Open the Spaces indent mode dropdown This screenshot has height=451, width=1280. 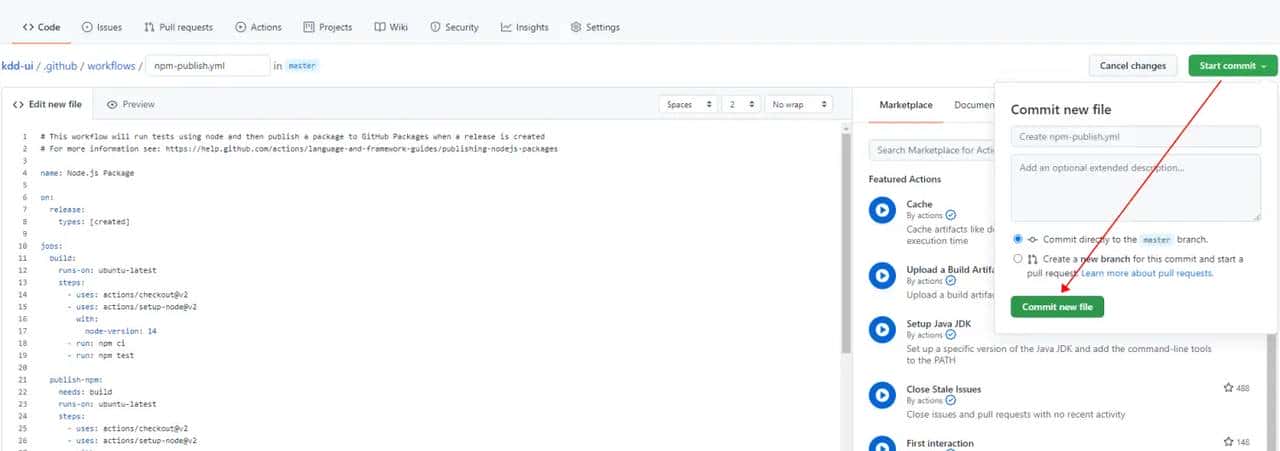(x=688, y=104)
